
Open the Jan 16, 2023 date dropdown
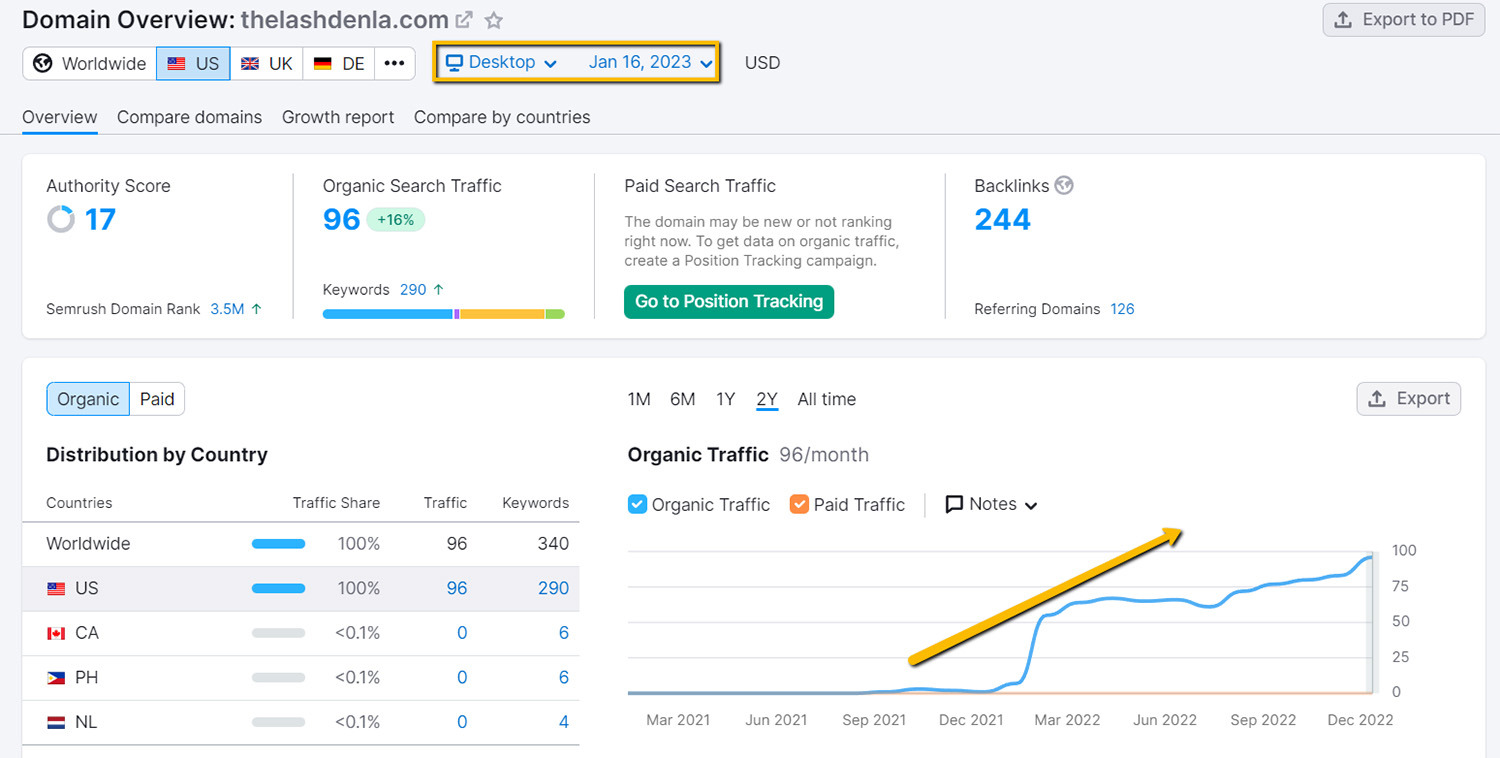pyautogui.click(x=650, y=62)
